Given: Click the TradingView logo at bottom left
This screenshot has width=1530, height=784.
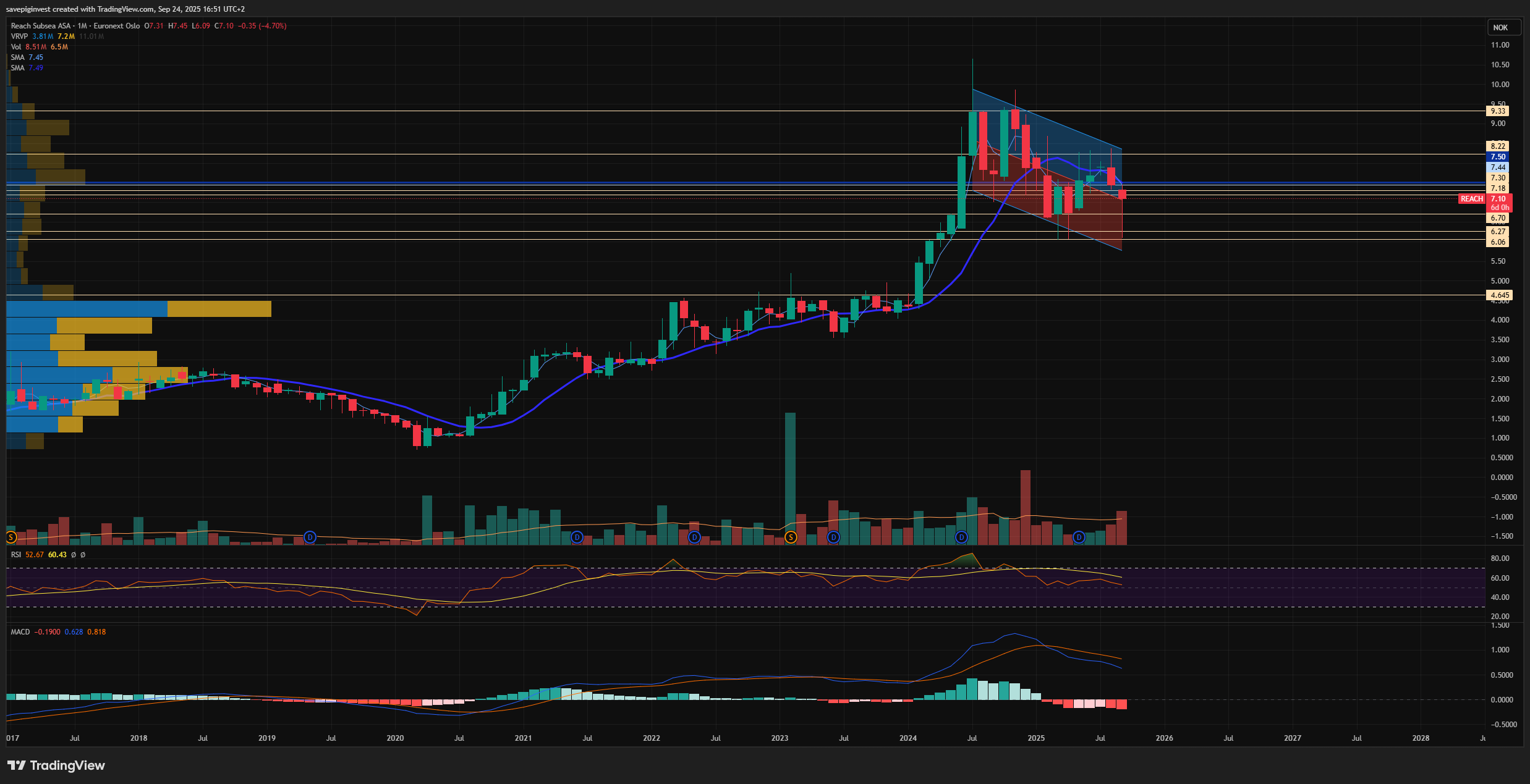Looking at the screenshot, I should (56, 765).
